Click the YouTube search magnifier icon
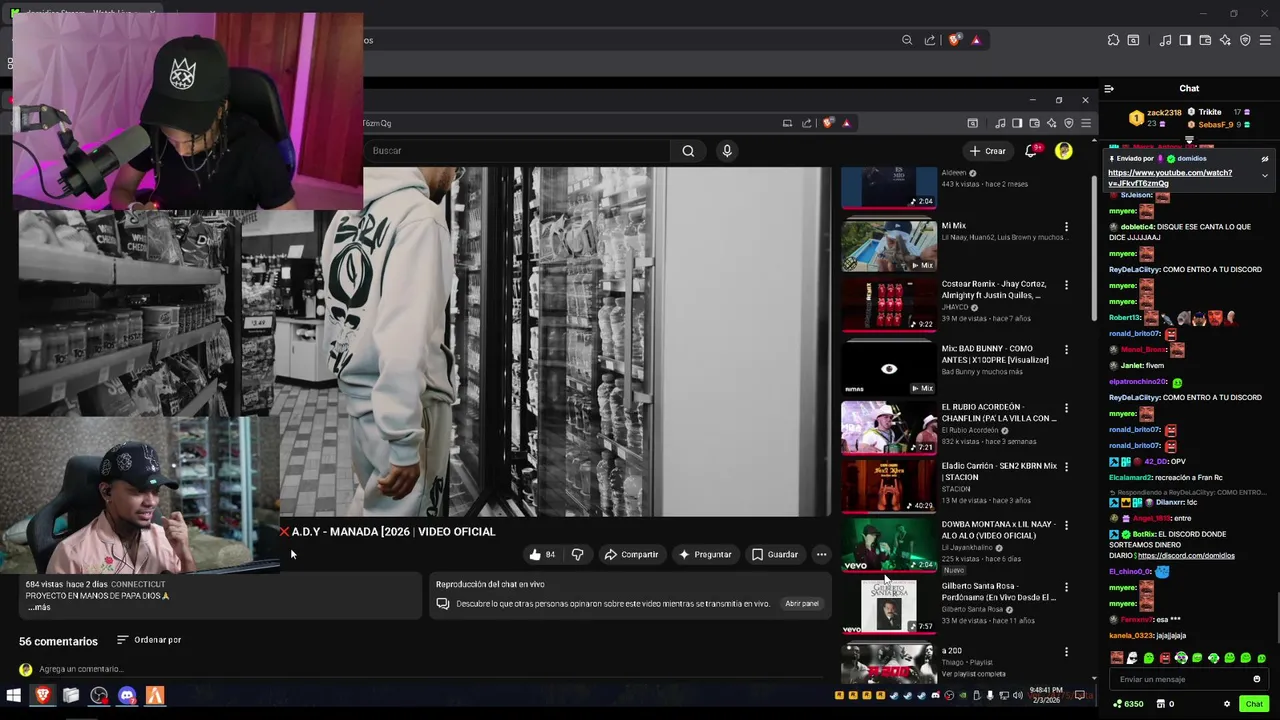This screenshot has width=1280, height=720. tap(688, 151)
